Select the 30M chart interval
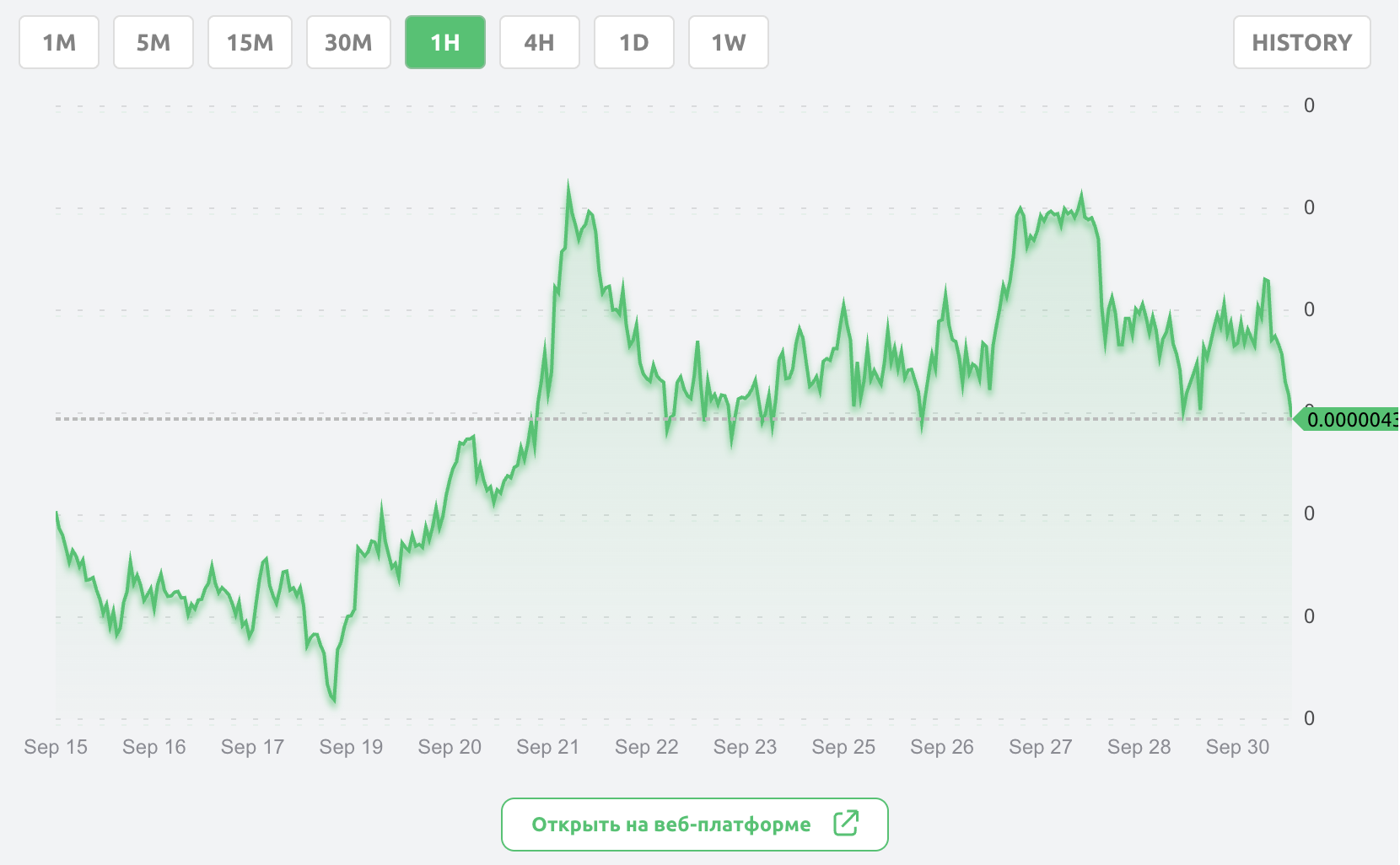Screen dimensions: 1400x865 [x=348, y=42]
